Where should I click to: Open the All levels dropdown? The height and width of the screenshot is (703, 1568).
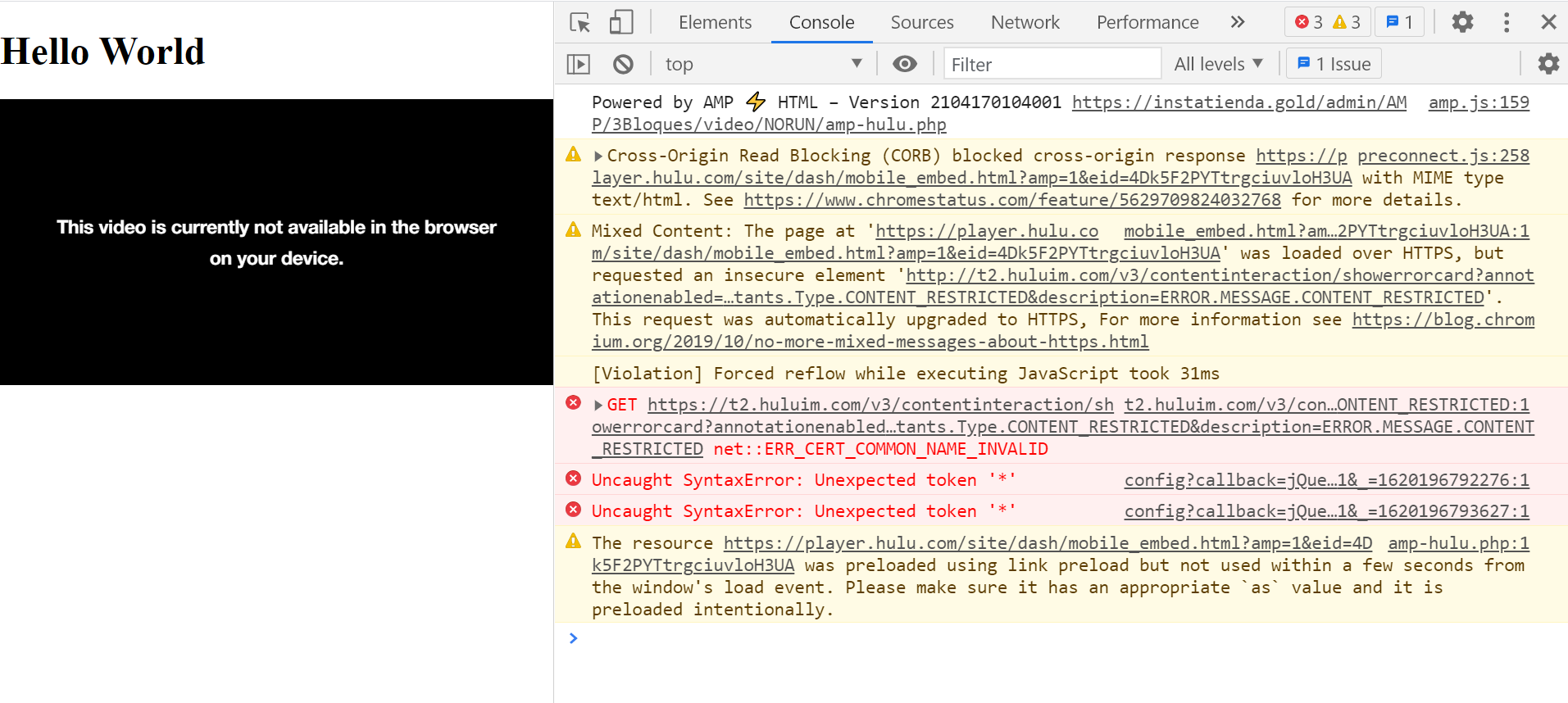1218,64
